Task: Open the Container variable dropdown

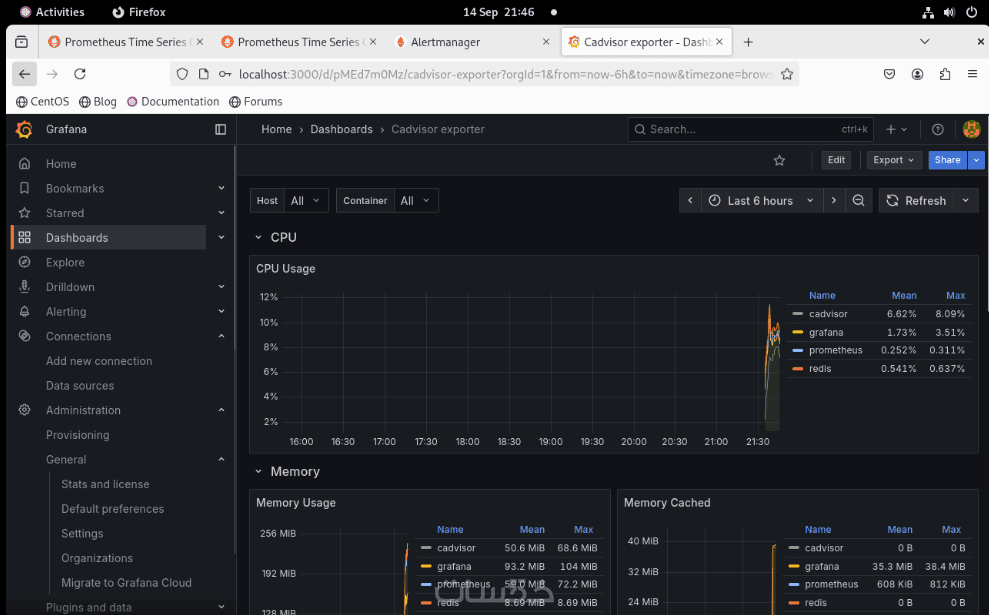Action: click(x=416, y=201)
